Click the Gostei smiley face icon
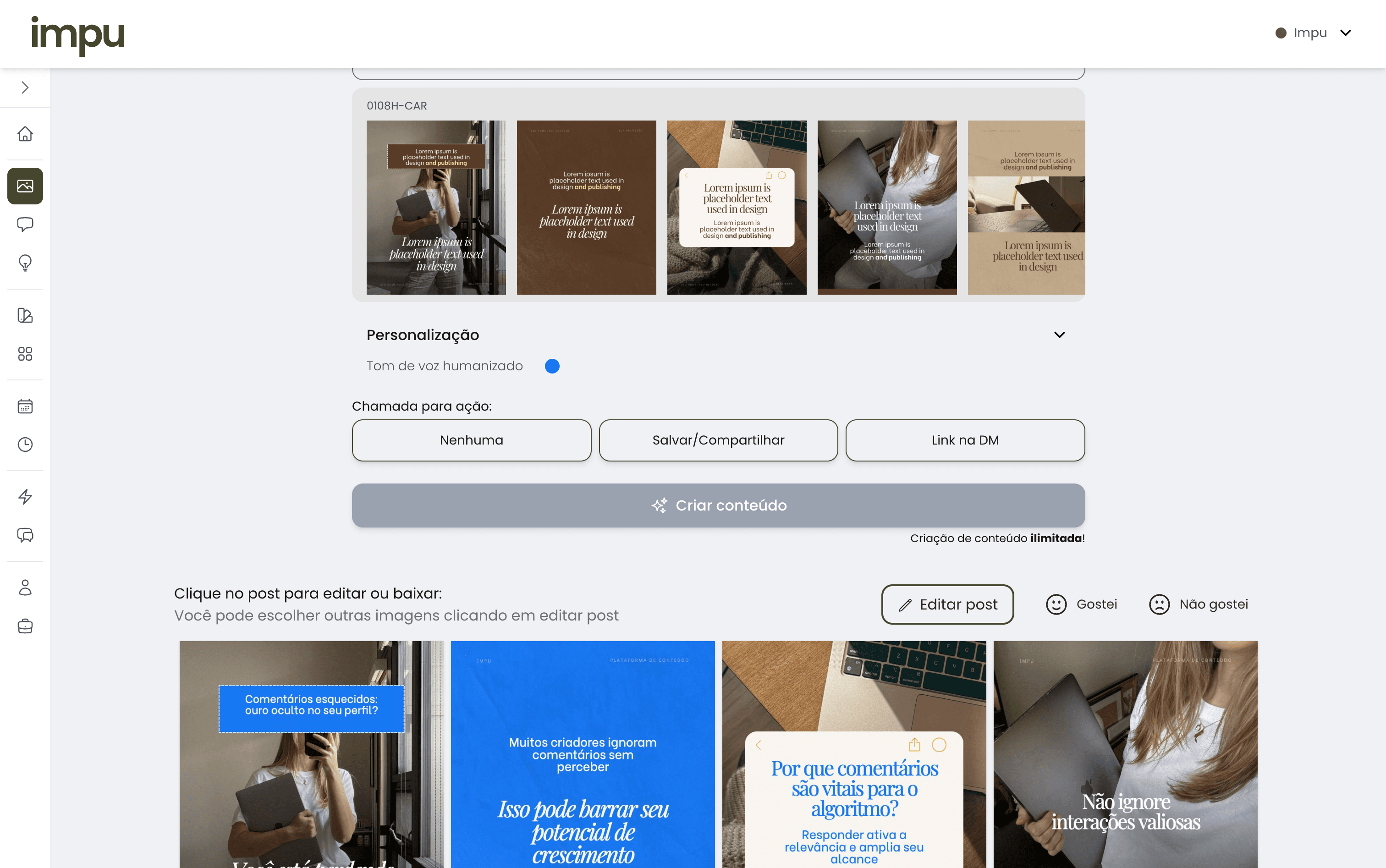1386x868 pixels. 1056,604
